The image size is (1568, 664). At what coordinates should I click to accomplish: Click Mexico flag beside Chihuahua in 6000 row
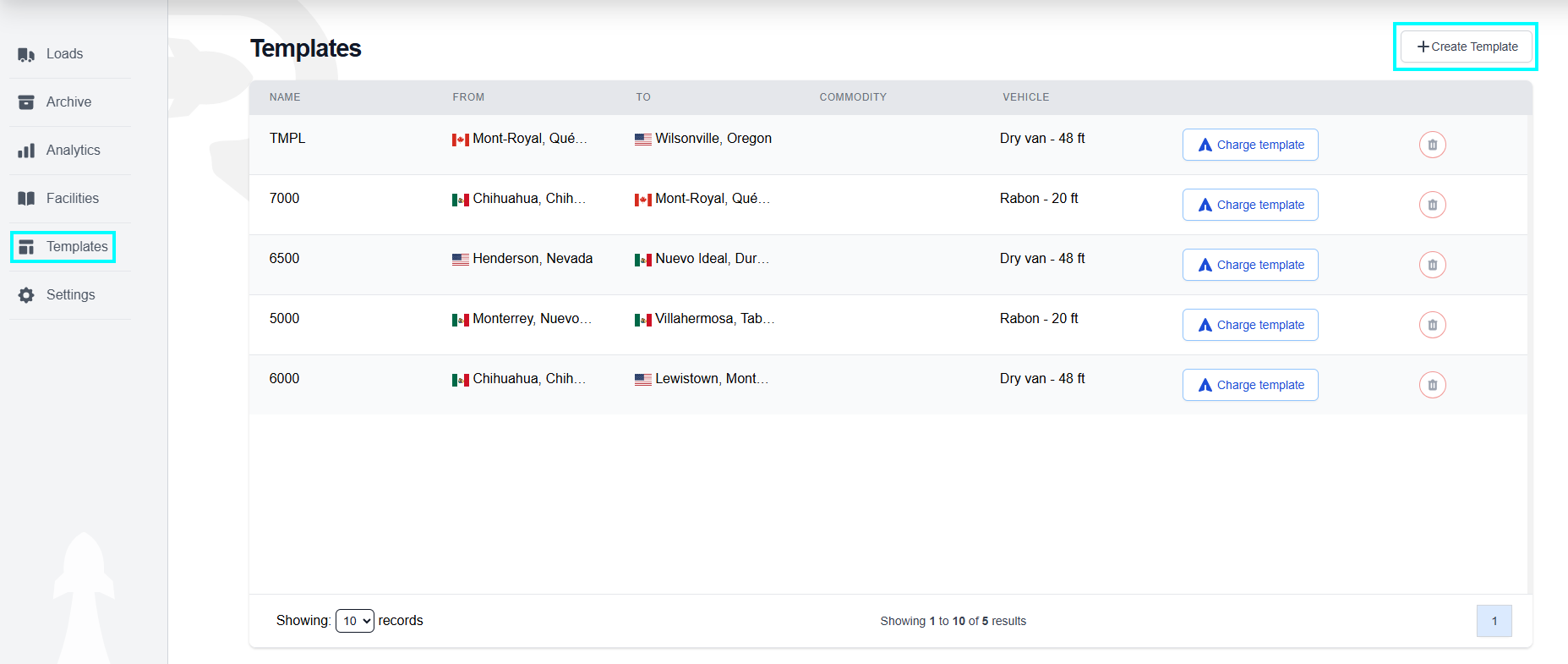click(x=461, y=380)
